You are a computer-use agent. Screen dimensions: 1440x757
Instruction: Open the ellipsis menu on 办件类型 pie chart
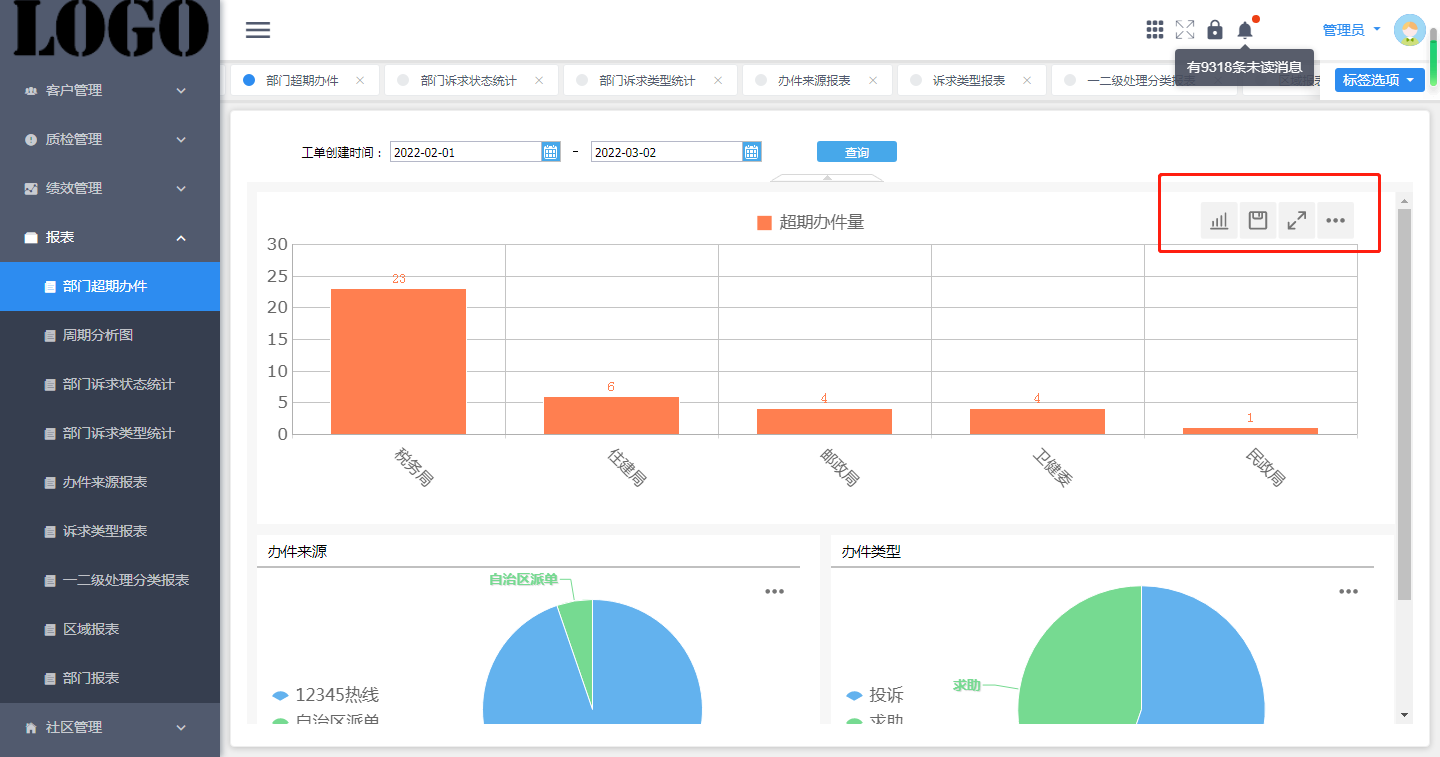pyautogui.click(x=1349, y=592)
